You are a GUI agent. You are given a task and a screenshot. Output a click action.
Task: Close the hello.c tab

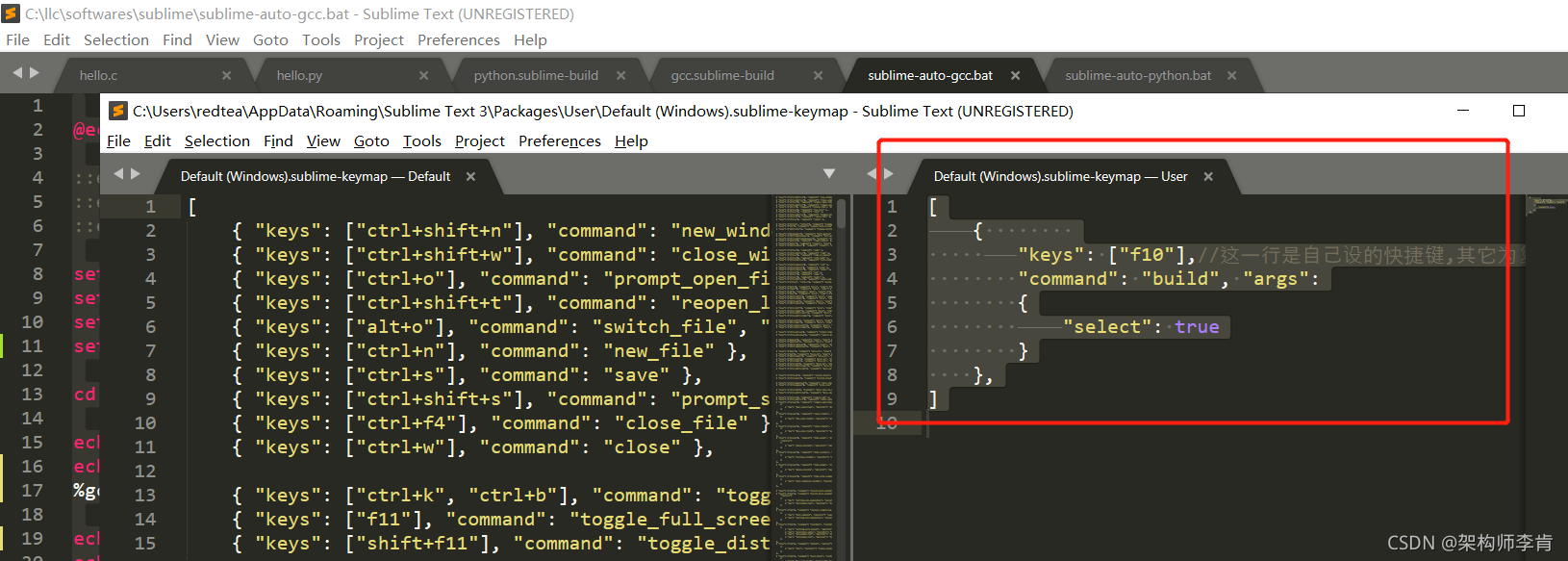pyautogui.click(x=226, y=75)
